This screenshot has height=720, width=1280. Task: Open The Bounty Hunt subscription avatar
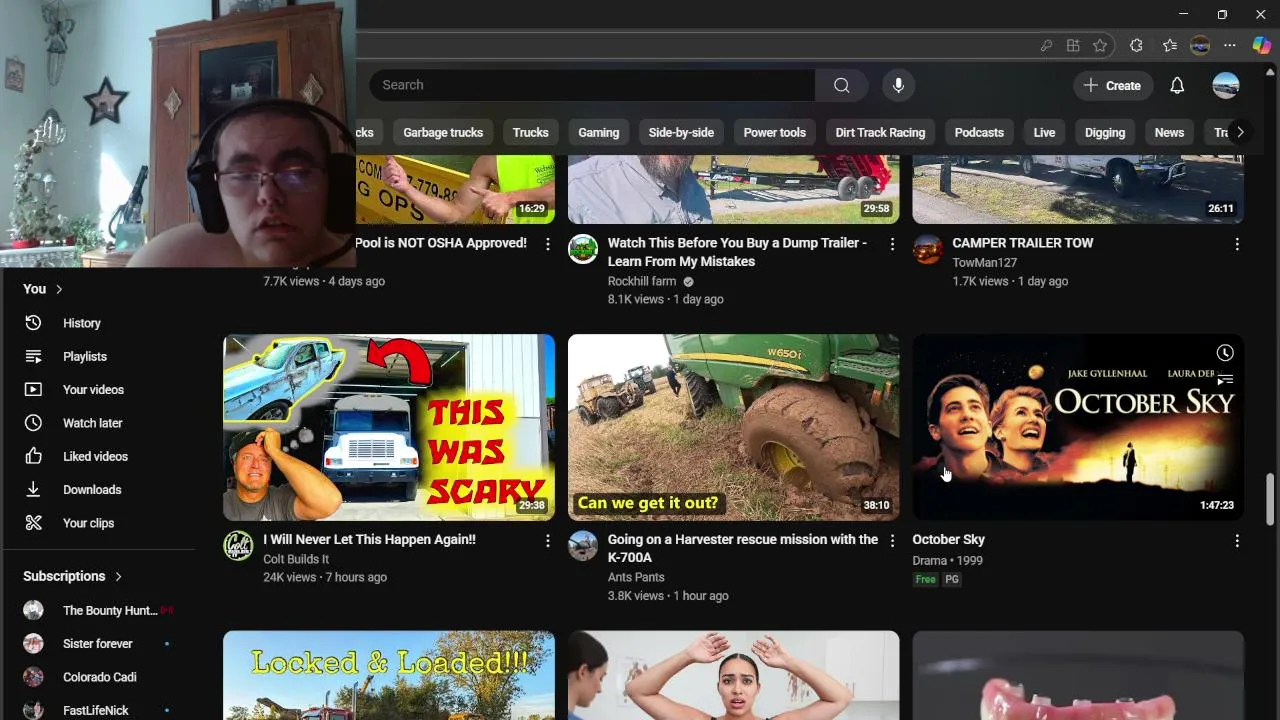click(x=33, y=610)
